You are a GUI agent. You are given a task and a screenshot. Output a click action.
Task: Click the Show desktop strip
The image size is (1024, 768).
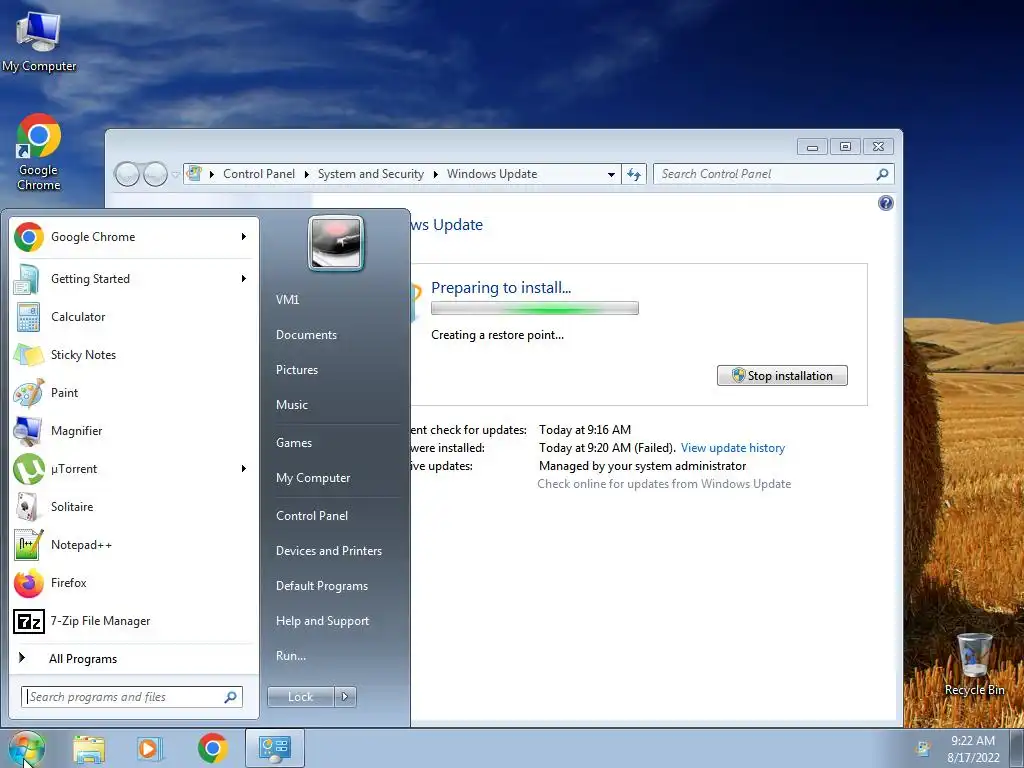pyautogui.click(x=1018, y=748)
